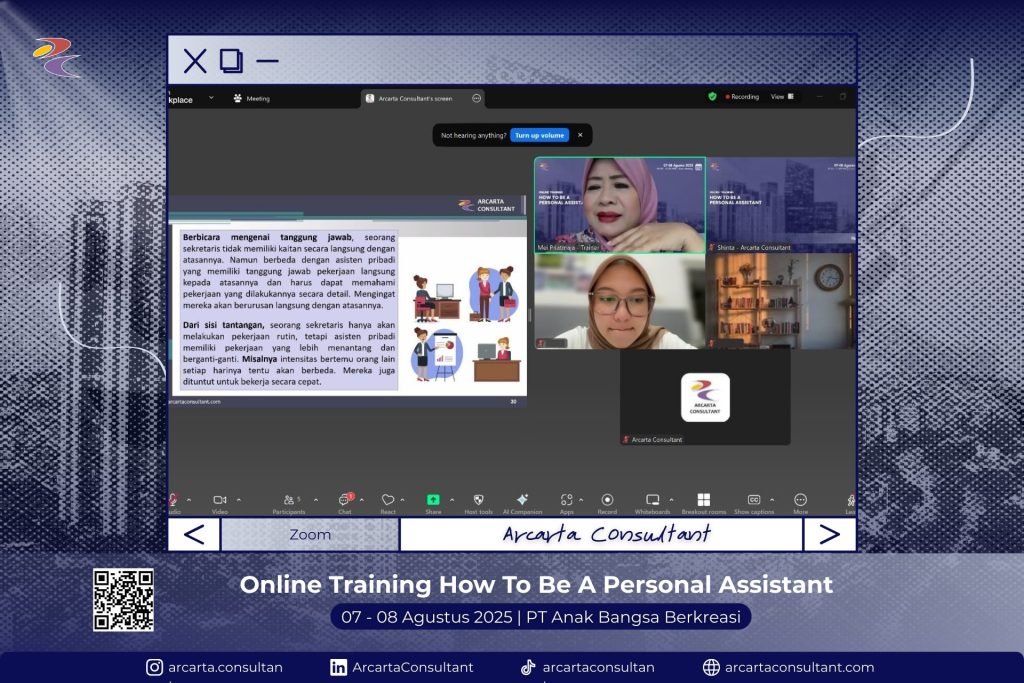Toggle the Video camera on or off
1024x683 pixels.
click(x=219, y=500)
